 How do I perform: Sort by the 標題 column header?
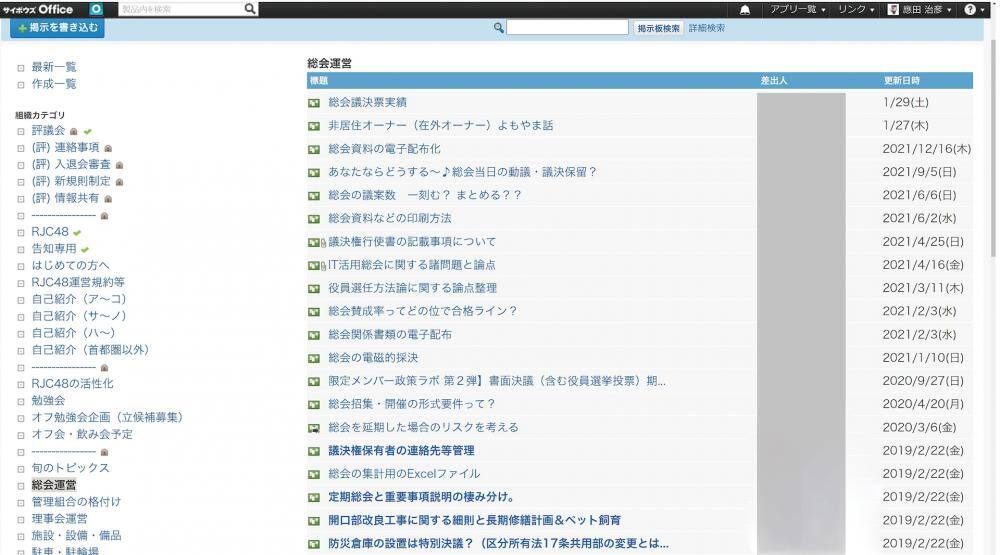click(x=319, y=80)
